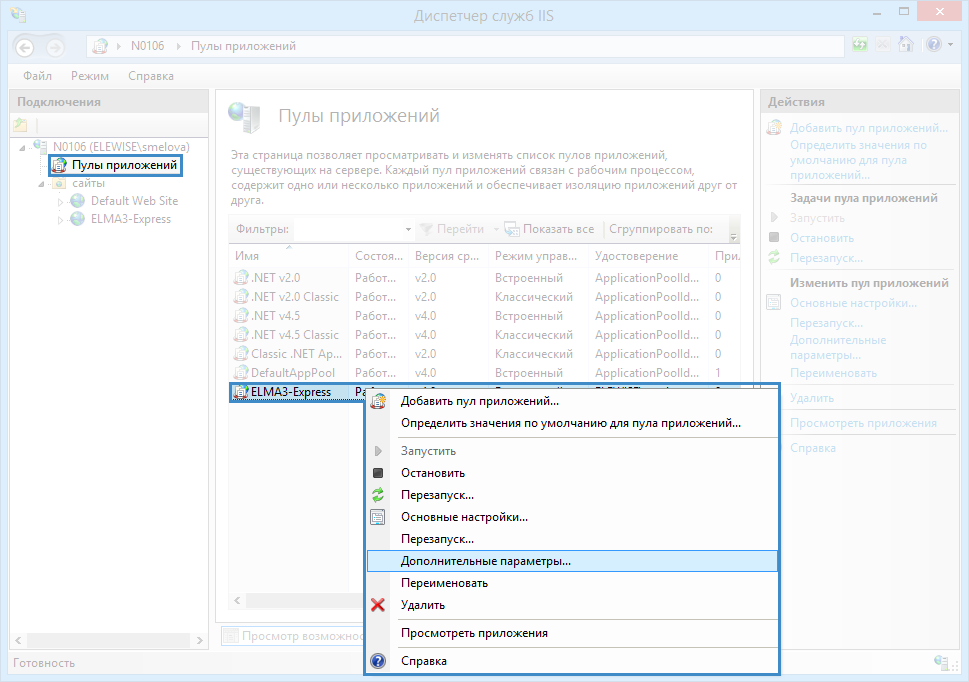Image resolution: width=969 pixels, height=682 pixels.
Task: Click the Add application pool icon in context menu
Action: (378, 402)
